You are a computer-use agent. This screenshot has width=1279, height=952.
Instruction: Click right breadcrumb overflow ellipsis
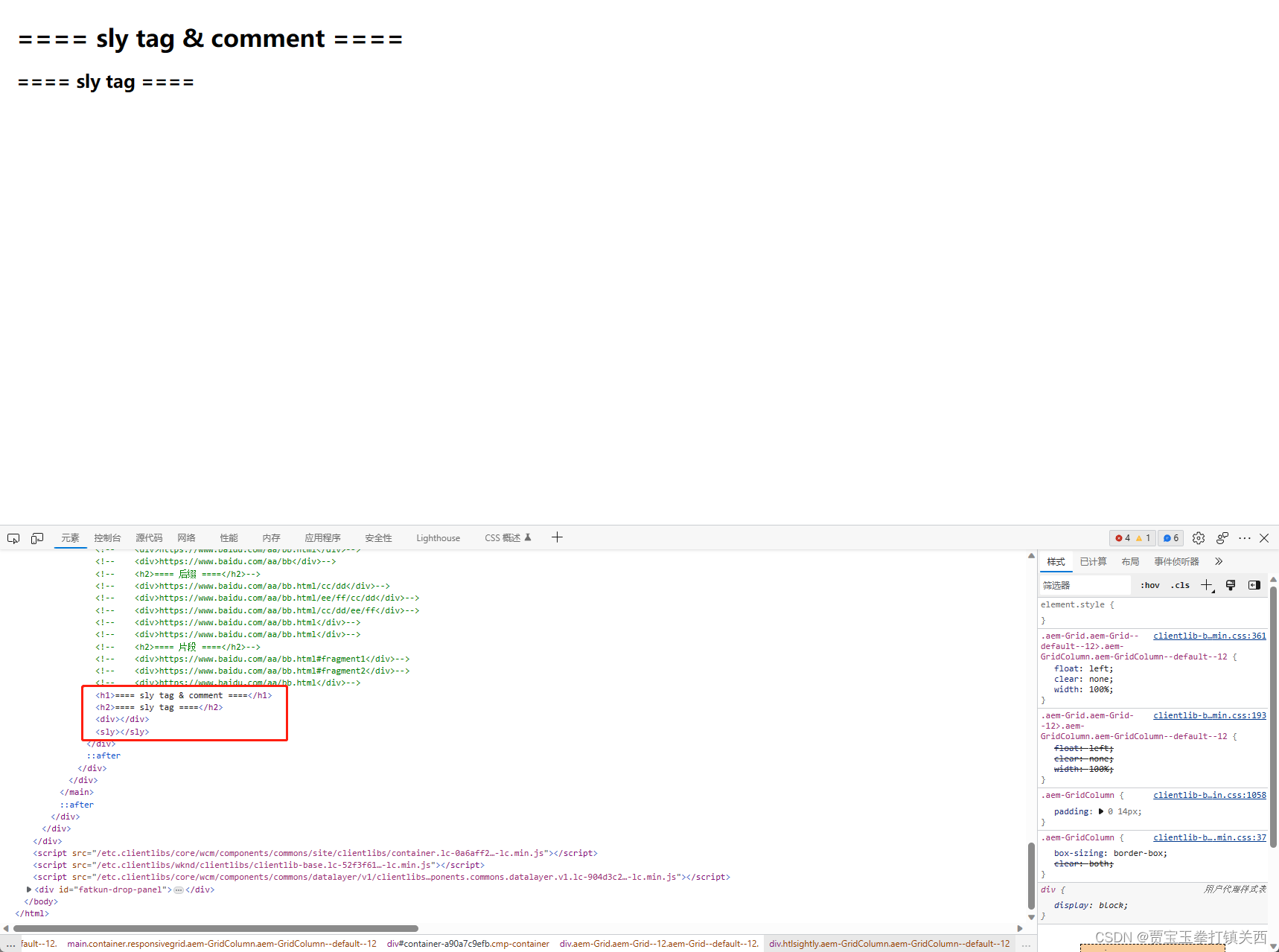(x=1026, y=944)
